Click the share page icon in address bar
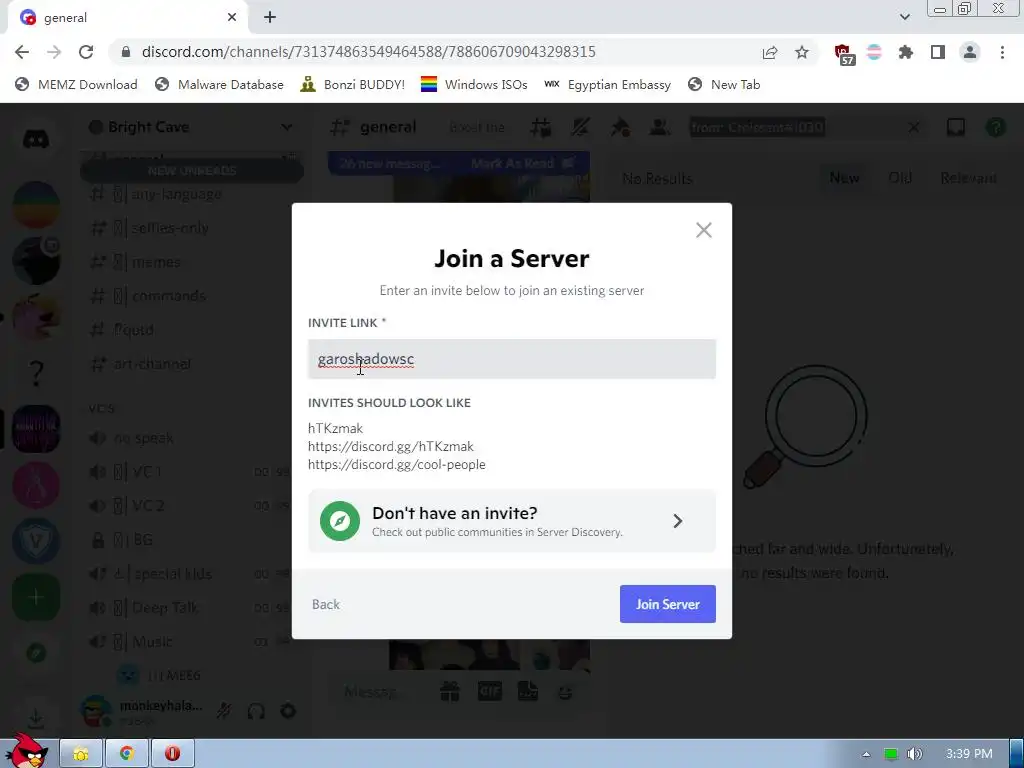The height and width of the screenshot is (768, 1024). pyautogui.click(x=770, y=53)
